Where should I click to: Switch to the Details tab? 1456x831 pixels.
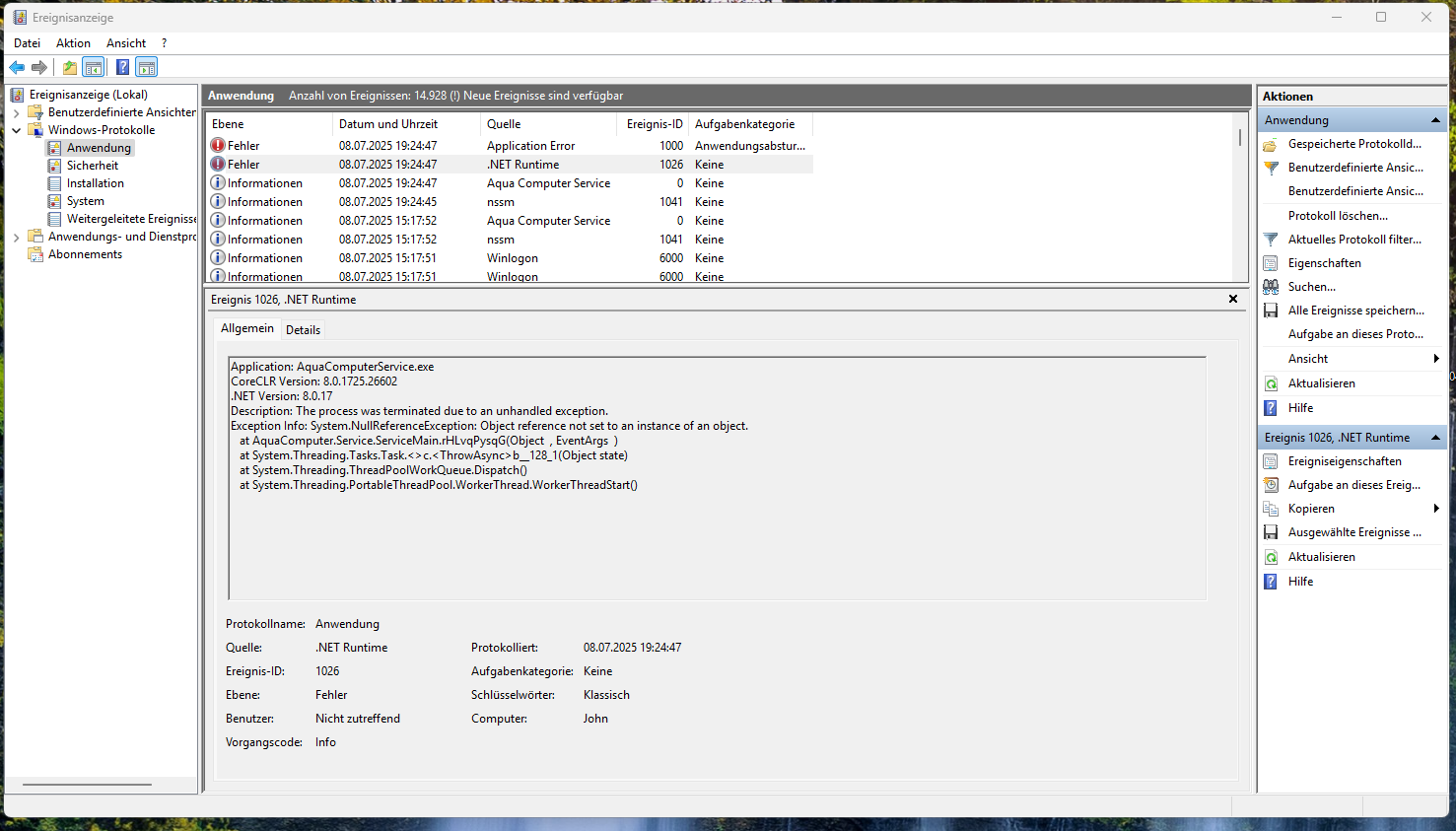tap(303, 330)
